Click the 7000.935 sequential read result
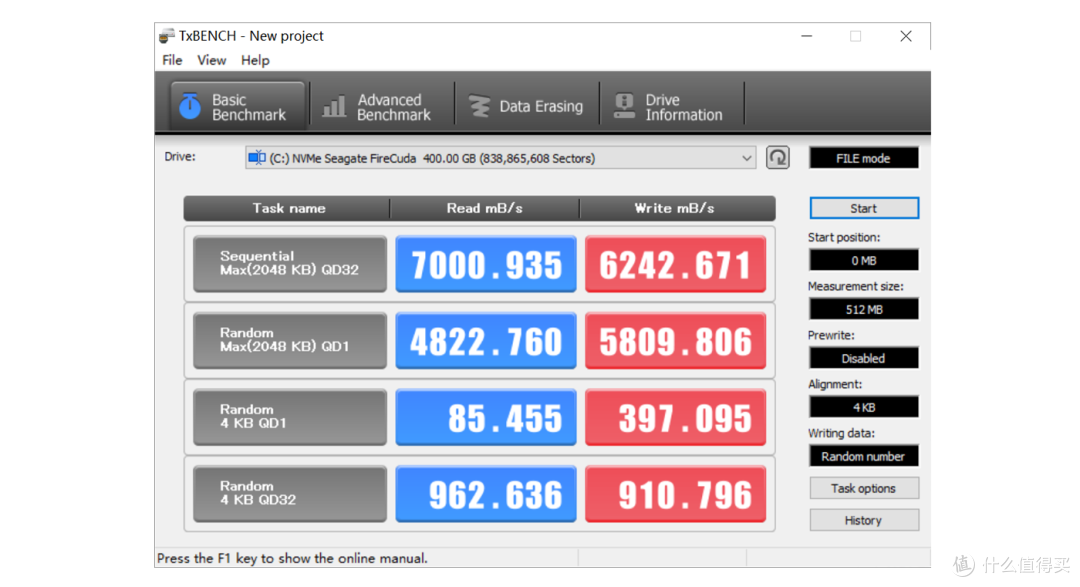Screen dimensions: 1080x587 486,264
